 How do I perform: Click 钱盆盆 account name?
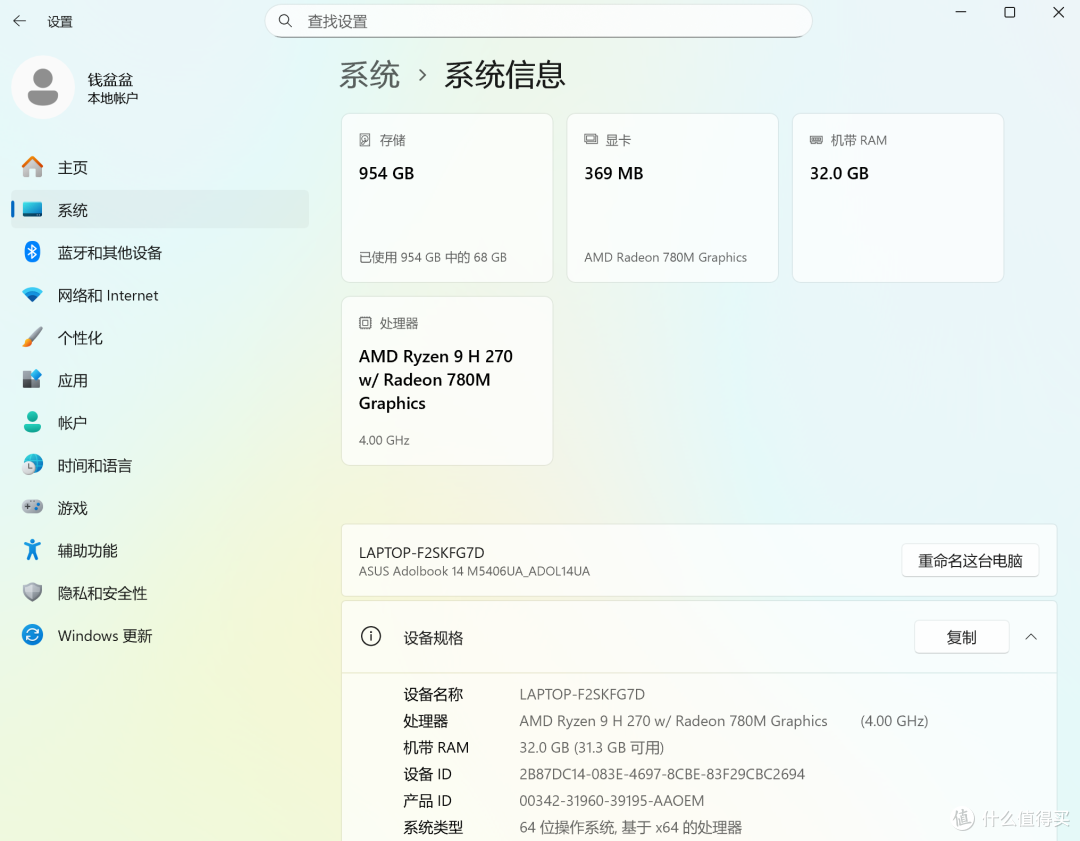[110, 80]
